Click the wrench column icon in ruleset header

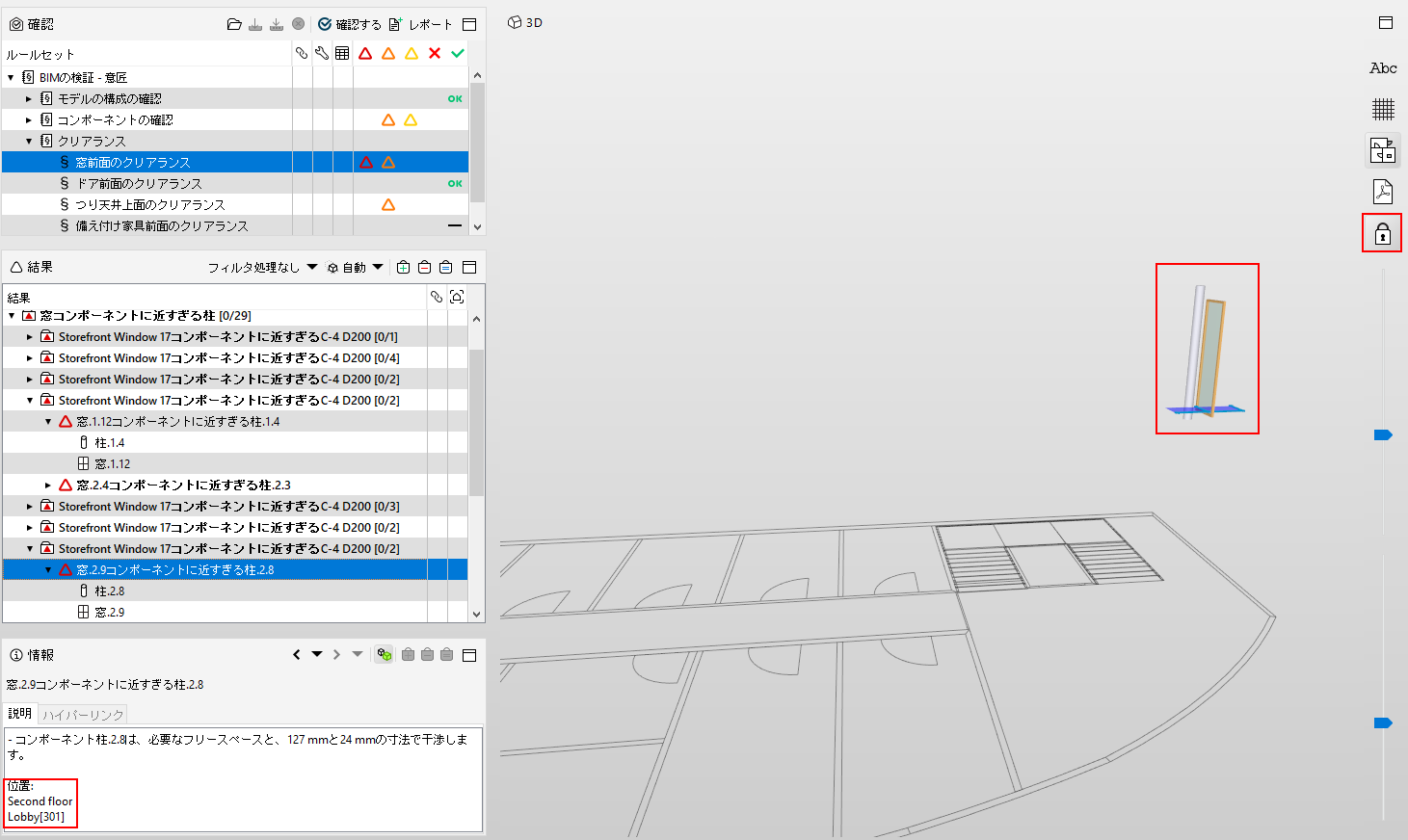pyautogui.click(x=322, y=54)
